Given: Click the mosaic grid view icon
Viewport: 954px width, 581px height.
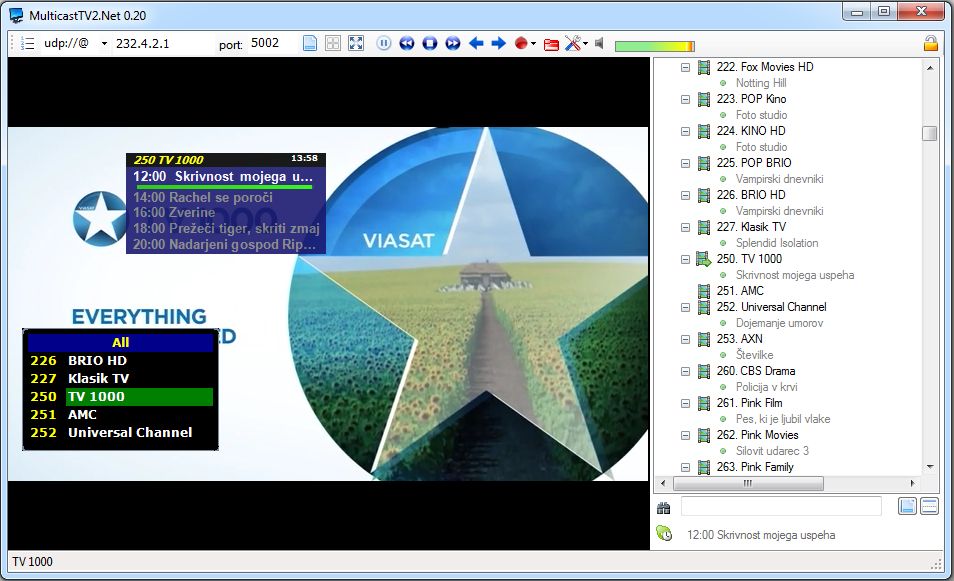Looking at the screenshot, I should pos(333,43).
